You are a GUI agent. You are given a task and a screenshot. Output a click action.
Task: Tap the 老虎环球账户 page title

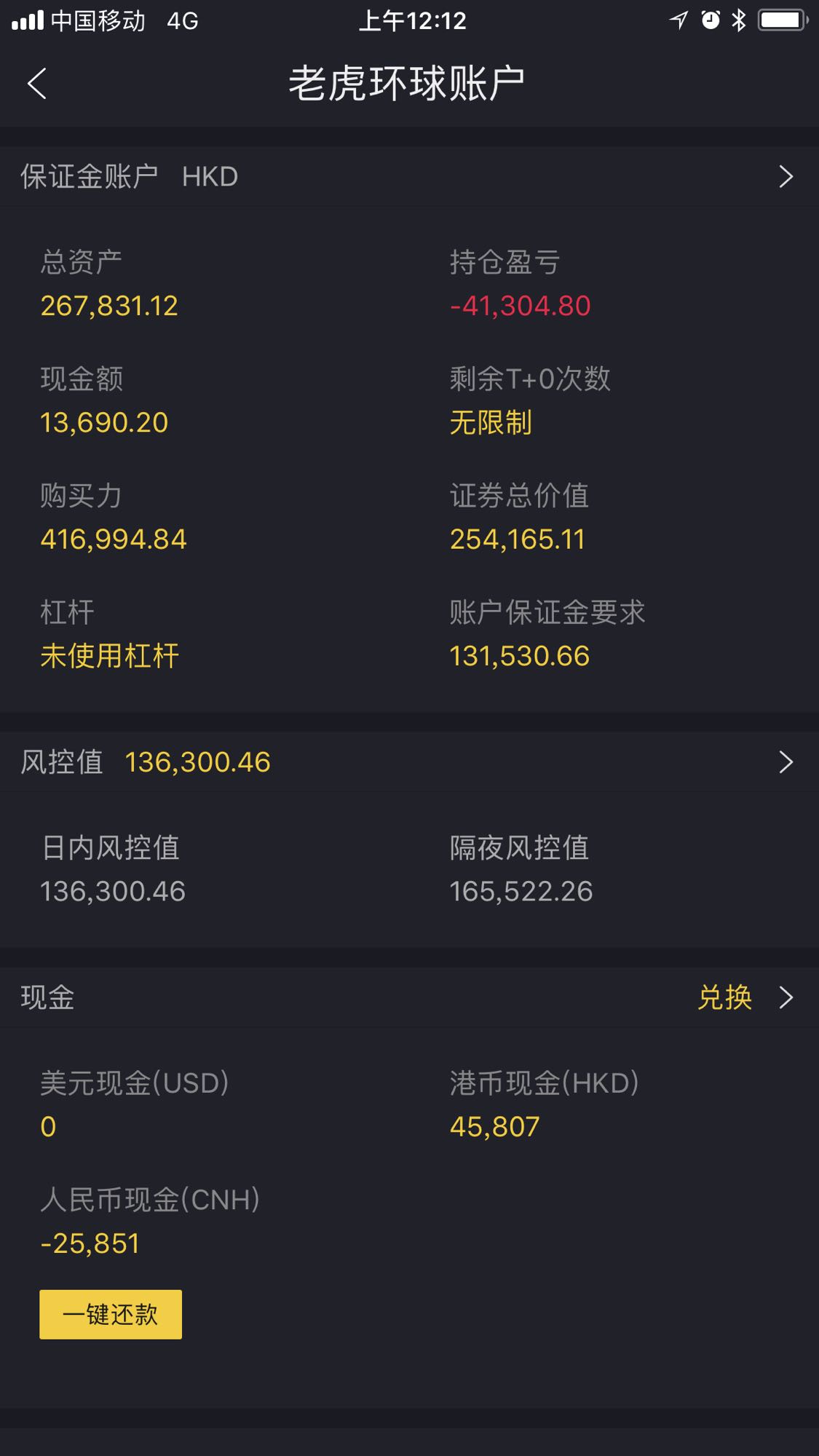point(407,84)
